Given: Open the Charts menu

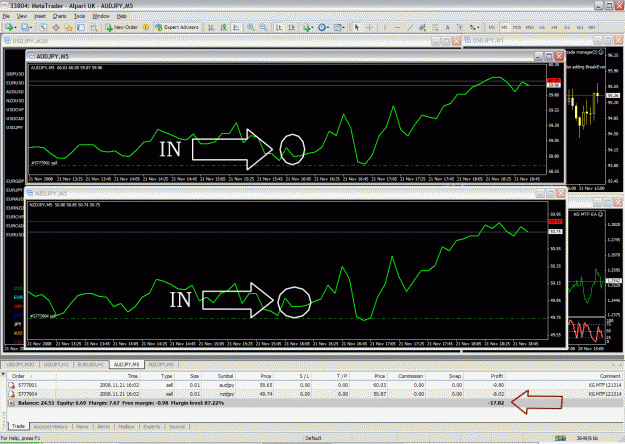Looking at the screenshot, I should pyautogui.click(x=59, y=16).
